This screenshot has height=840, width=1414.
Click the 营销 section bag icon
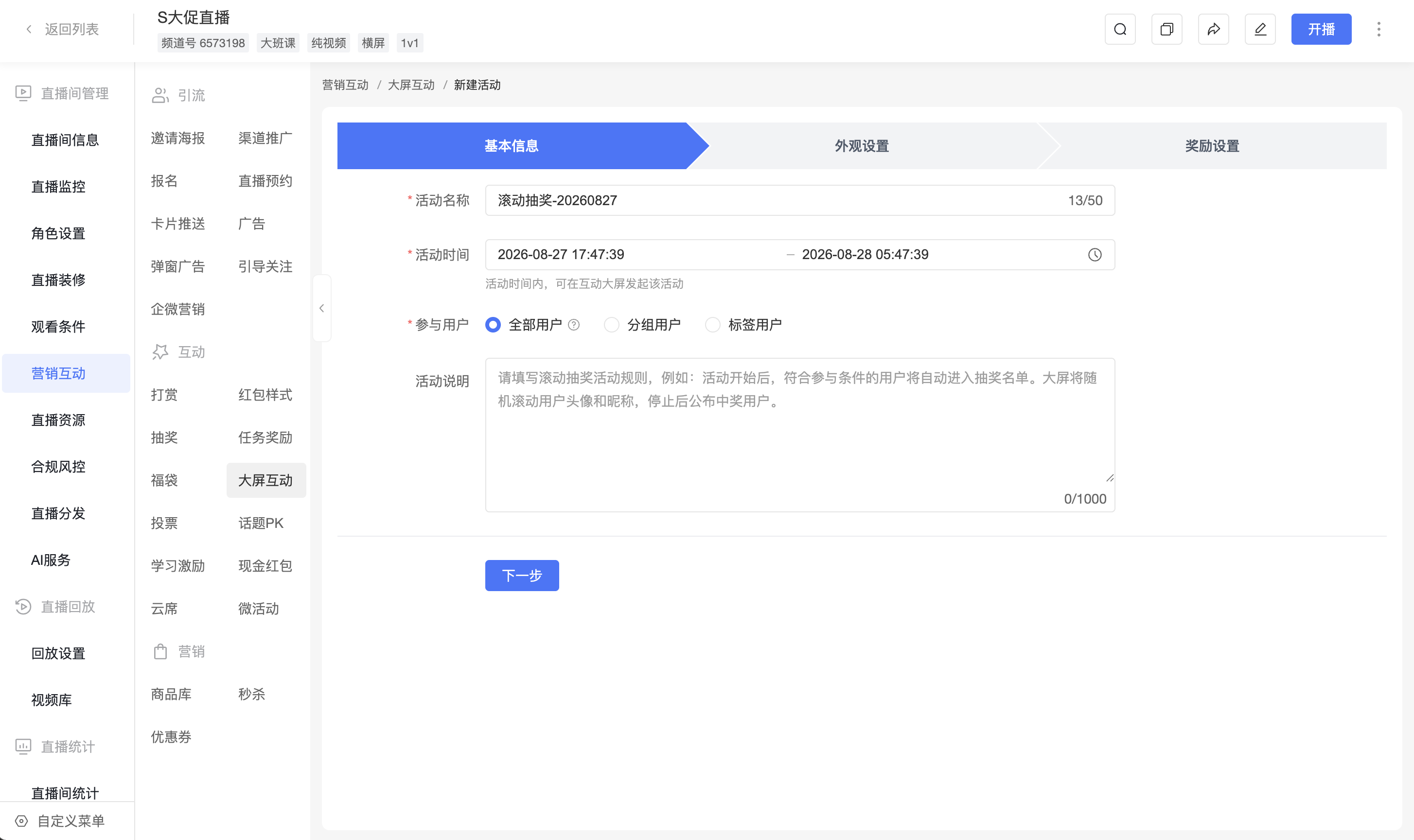point(160,651)
